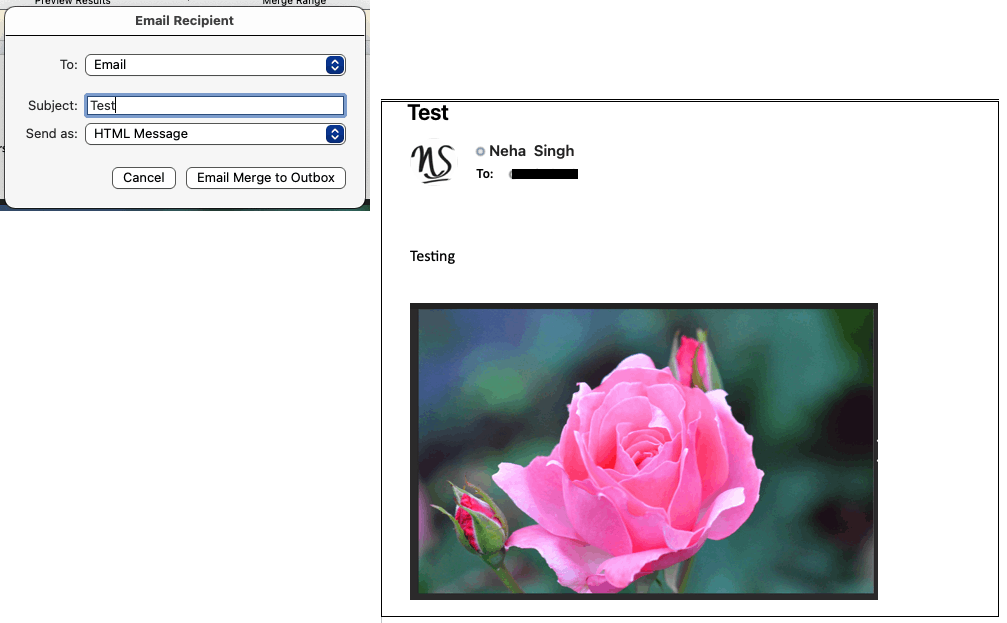The height and width of the screenshot is (623, 1007).
Task: Click the Email Recipient dialog title
Action: [x=184, y=21]
